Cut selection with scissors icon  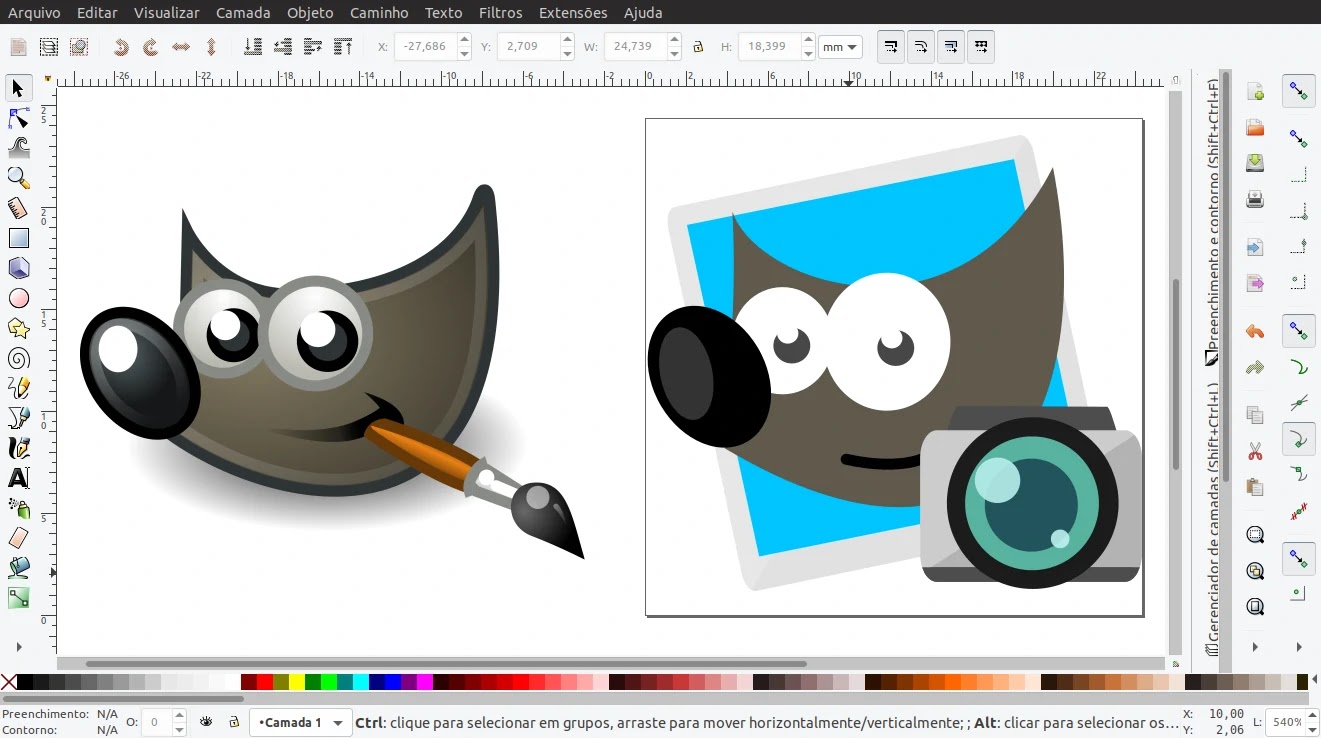point(1255,452)
